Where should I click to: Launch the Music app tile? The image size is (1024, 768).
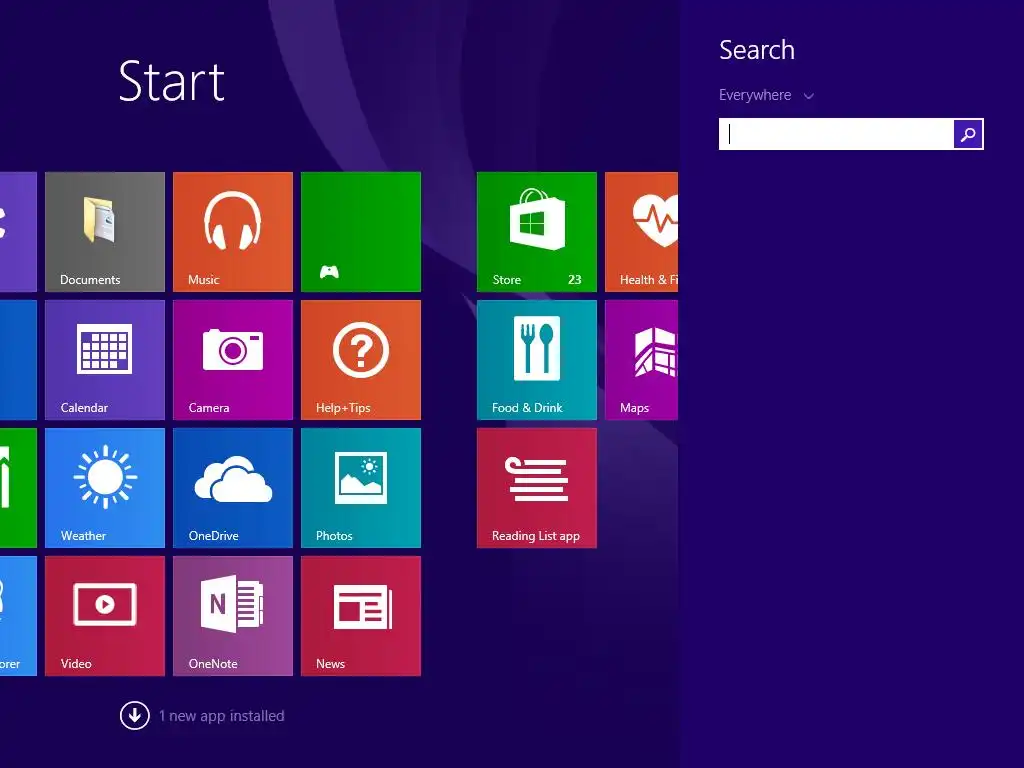coord(232,232)
